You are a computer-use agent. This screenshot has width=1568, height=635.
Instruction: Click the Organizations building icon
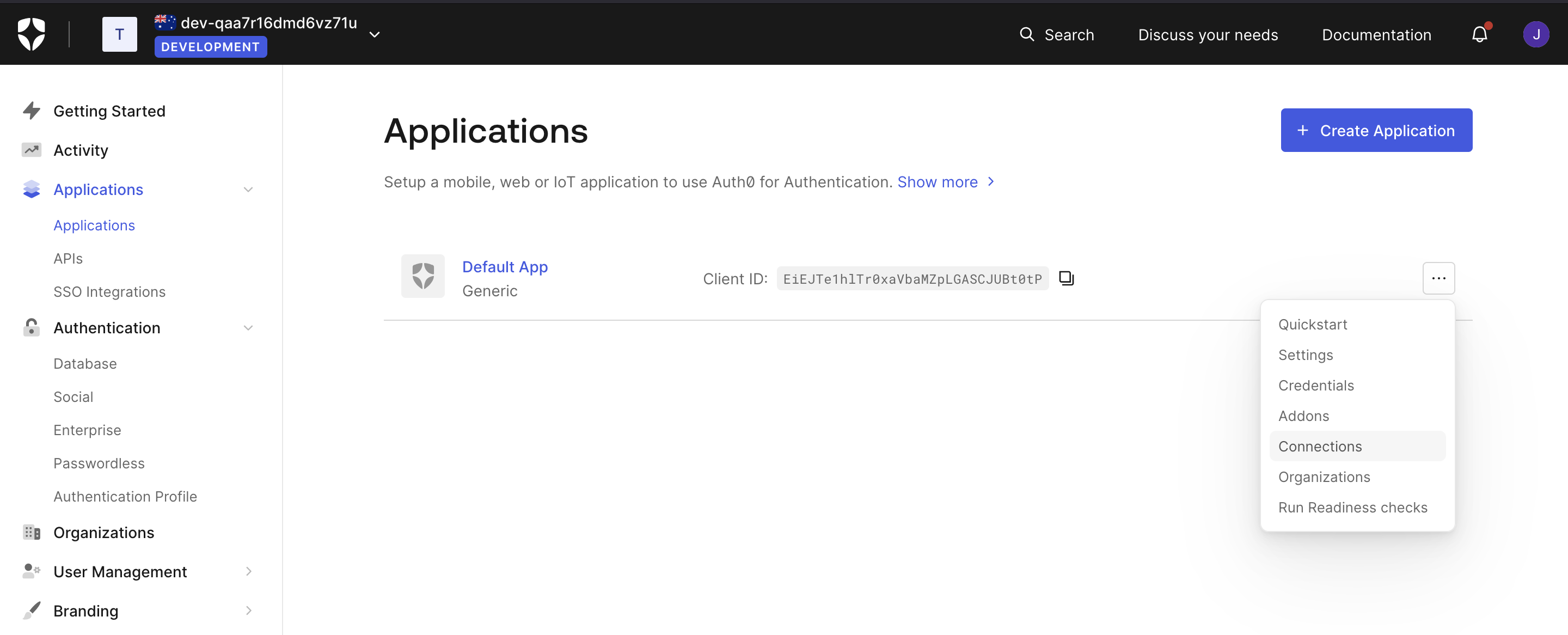point(32,532)
